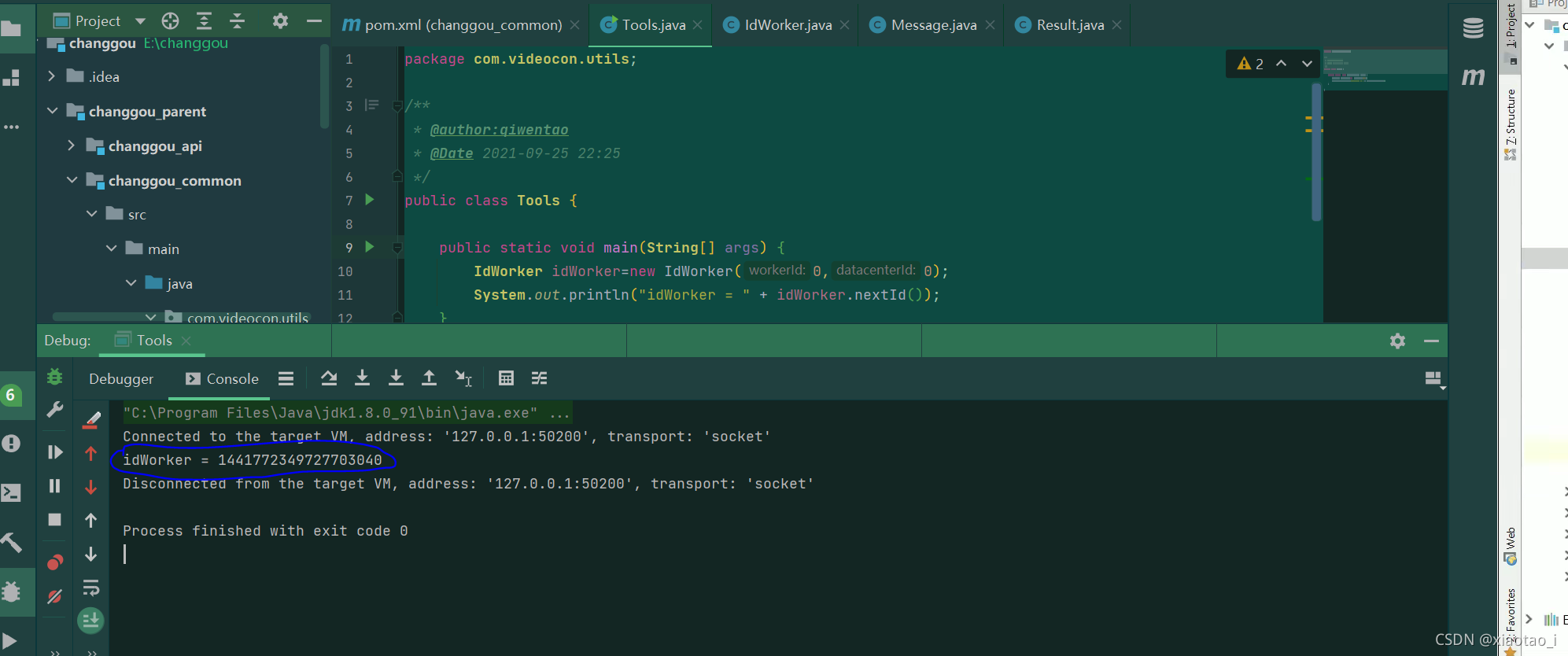
Task: Click the 2 warnings indicator
Action: (x=1250, y=64)
